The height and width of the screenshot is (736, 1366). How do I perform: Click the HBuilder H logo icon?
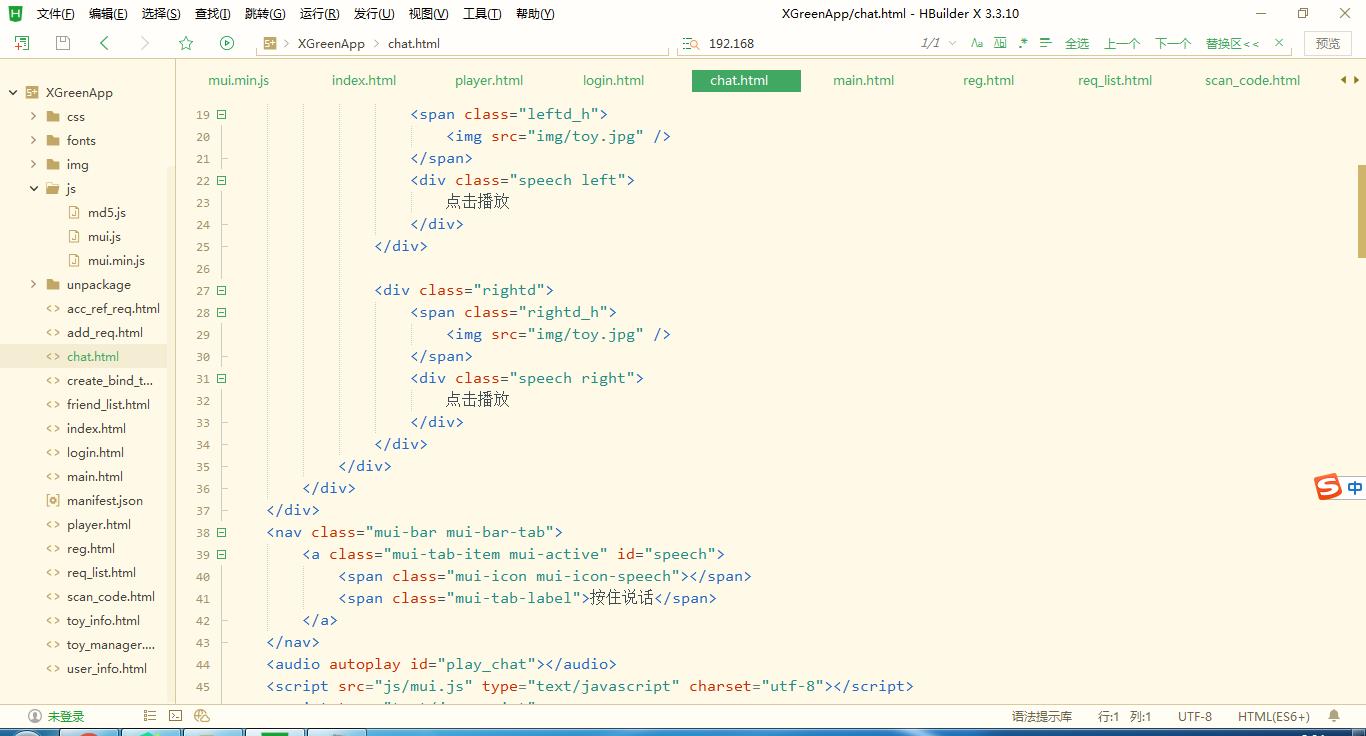pos(15,13)
